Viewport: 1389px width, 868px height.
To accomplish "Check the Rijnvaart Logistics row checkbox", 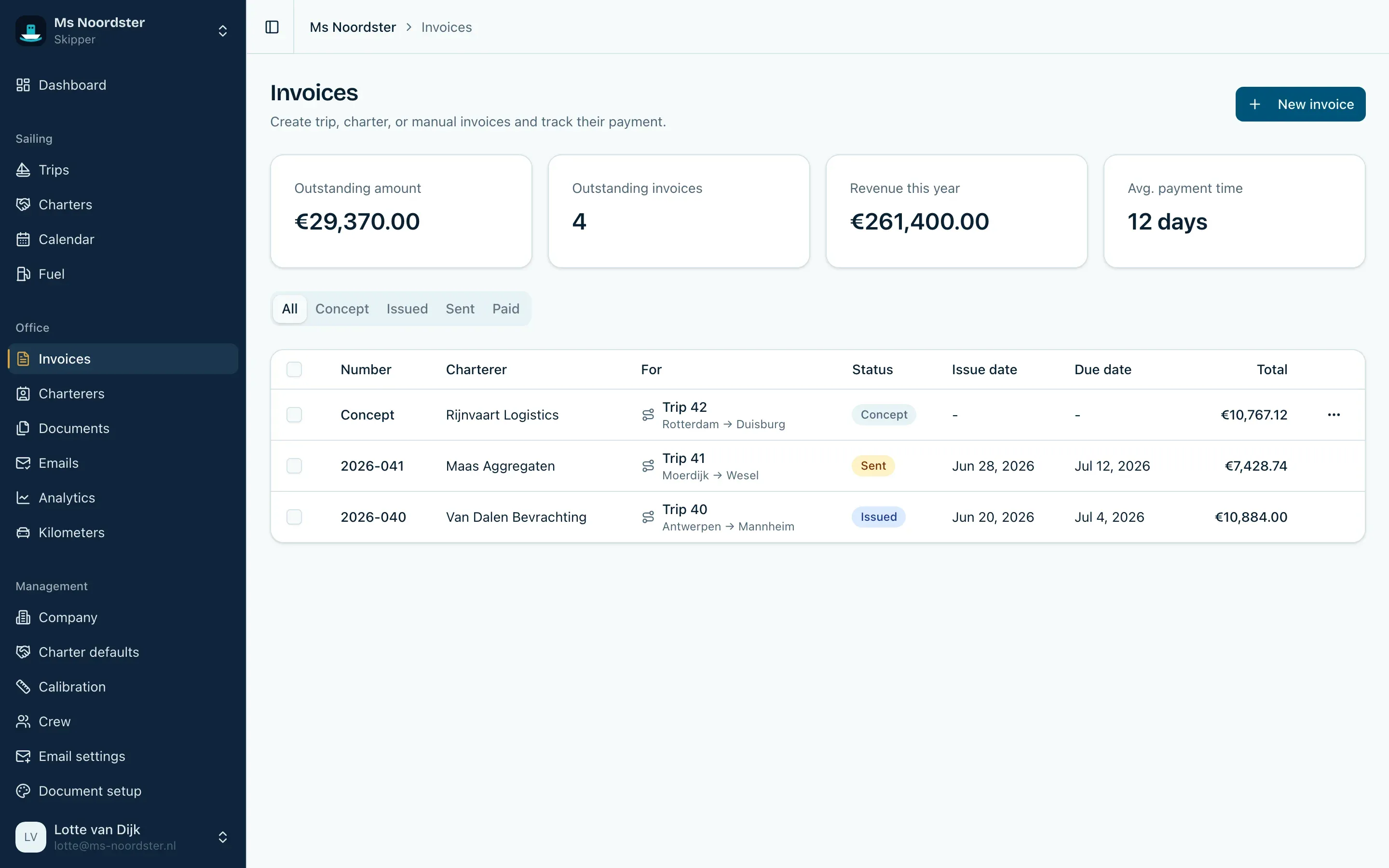I will point(294,415).
